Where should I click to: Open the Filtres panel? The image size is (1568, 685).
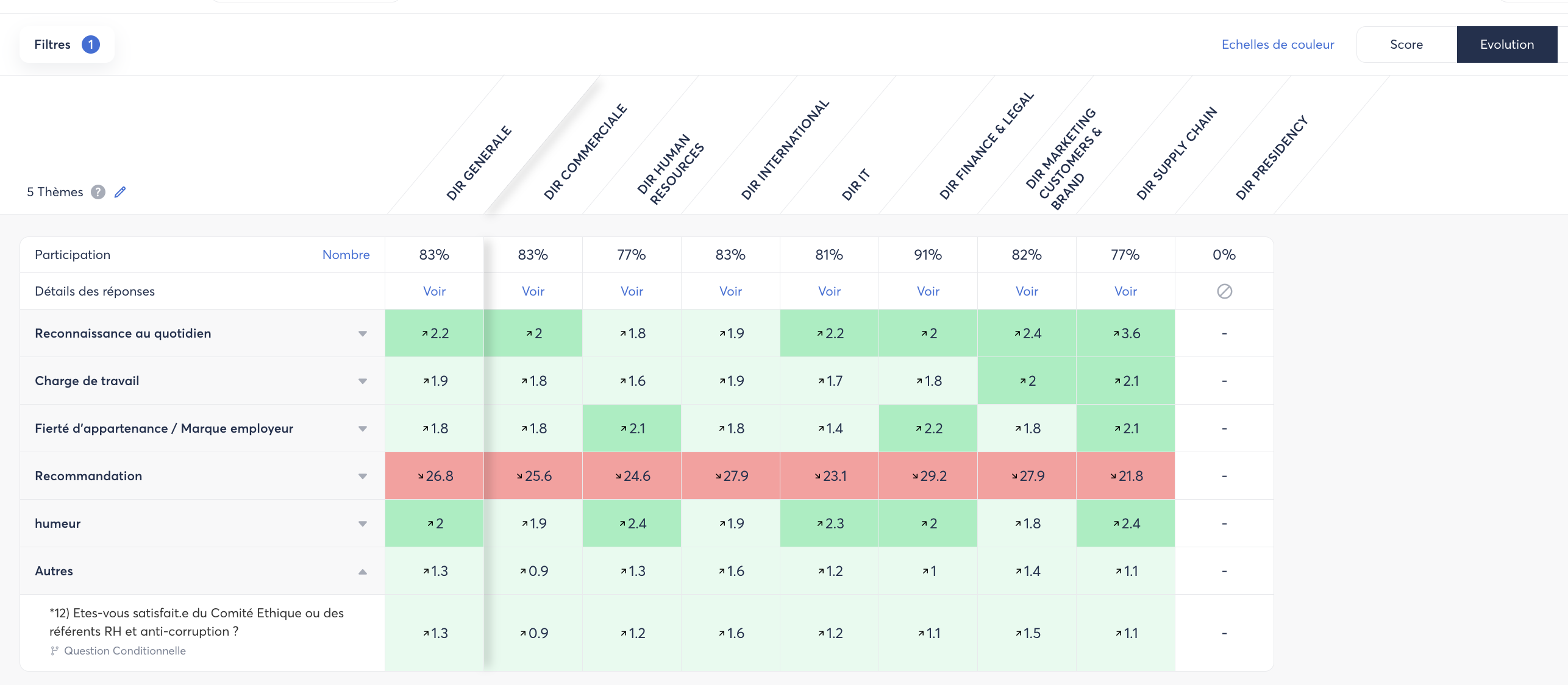[52, 44]
